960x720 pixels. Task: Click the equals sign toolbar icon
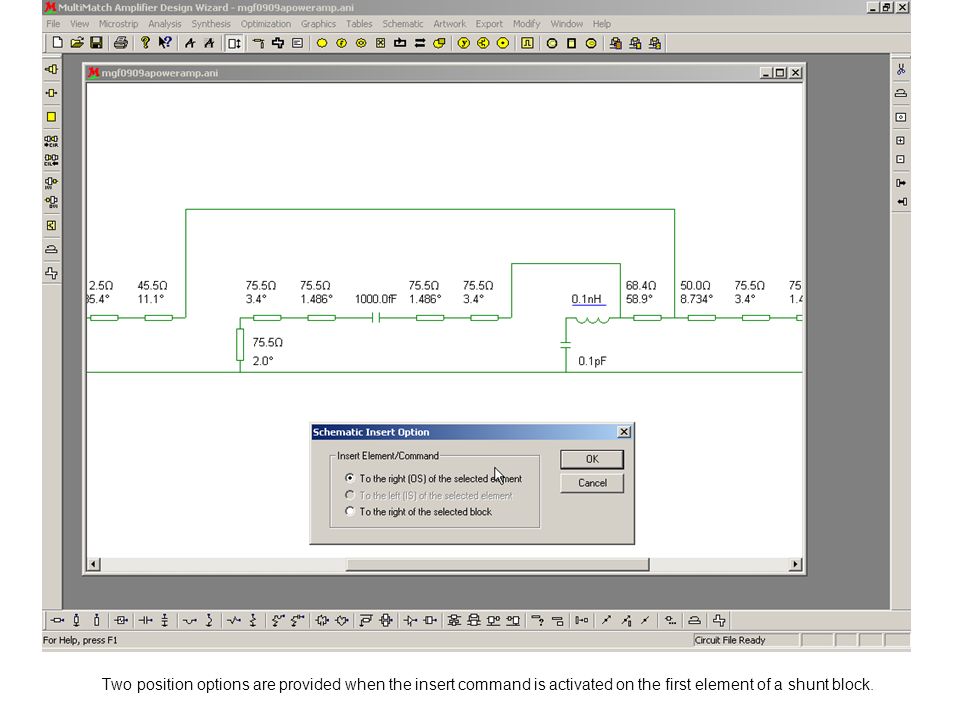point(419,43)
